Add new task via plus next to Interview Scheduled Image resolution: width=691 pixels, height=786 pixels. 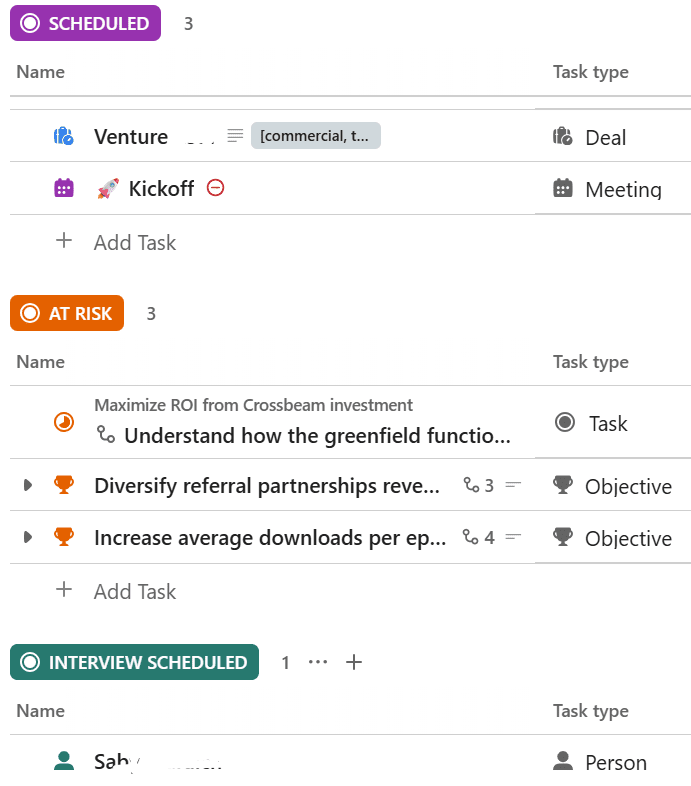coord(353,662)
